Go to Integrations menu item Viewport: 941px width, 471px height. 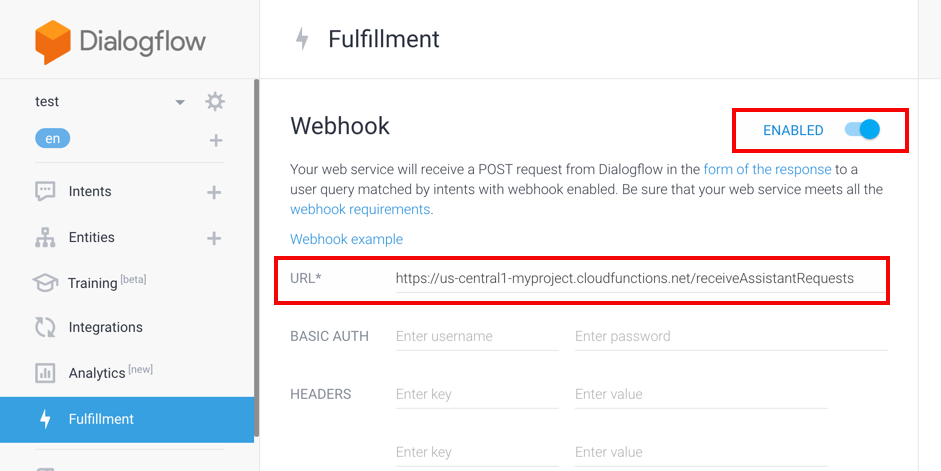127,327
